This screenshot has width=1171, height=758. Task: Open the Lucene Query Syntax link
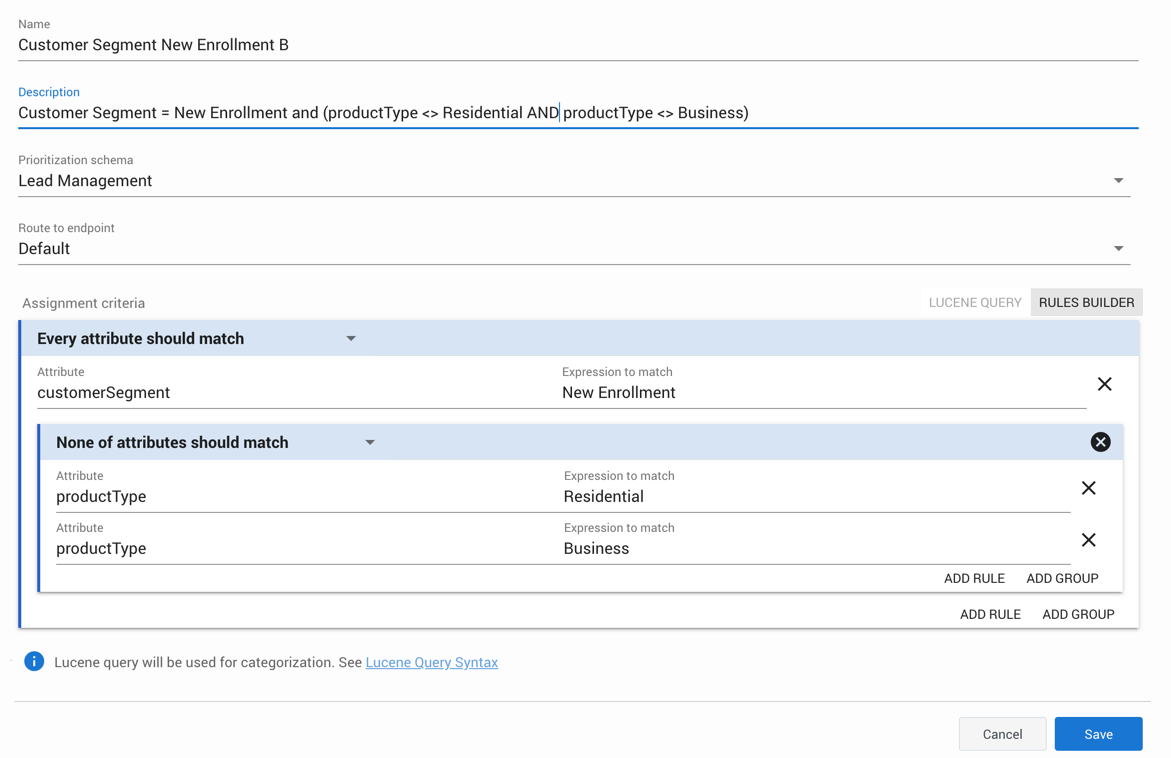[431, 662]
